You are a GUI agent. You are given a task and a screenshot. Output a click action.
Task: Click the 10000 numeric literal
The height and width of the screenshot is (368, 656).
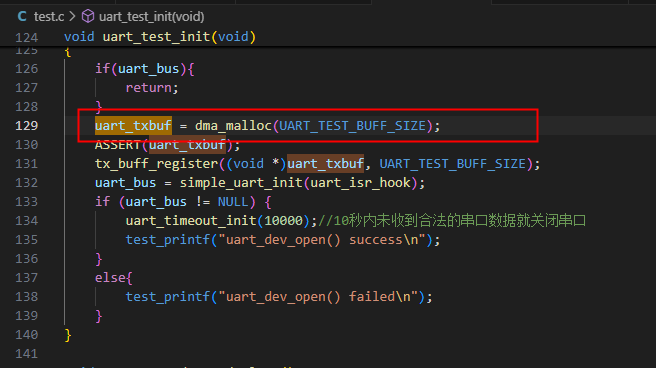283,220
